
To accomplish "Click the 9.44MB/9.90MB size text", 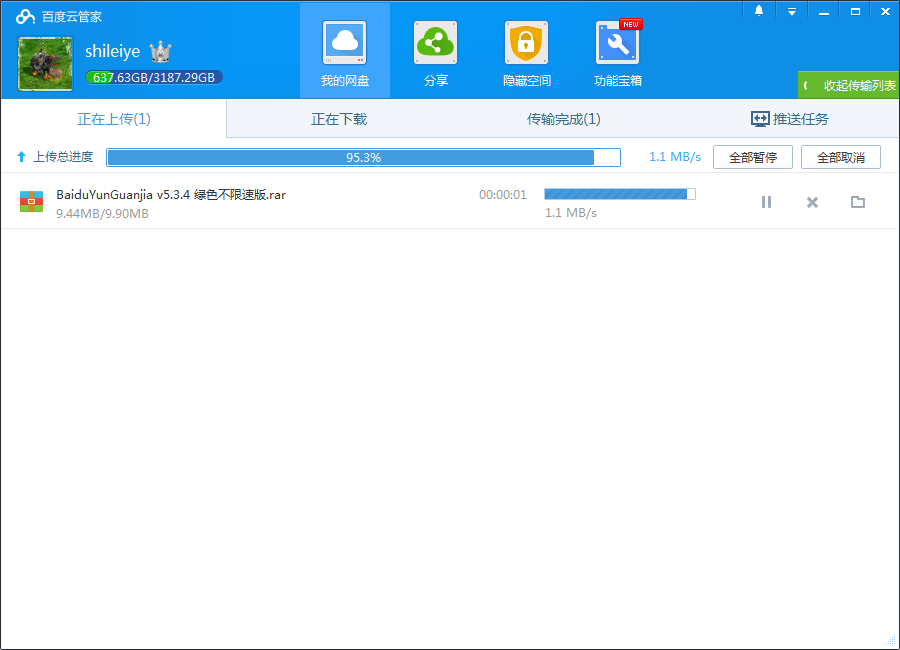I will [x=102, y=214].
